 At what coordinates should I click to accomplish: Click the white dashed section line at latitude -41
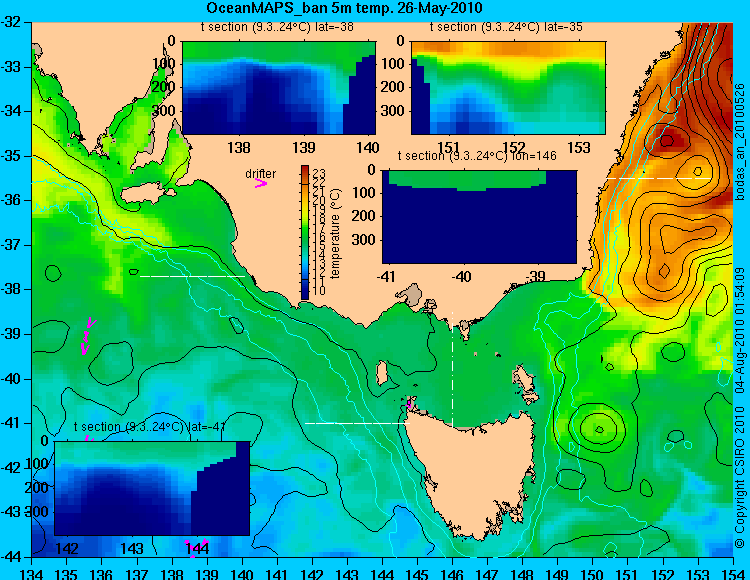357,423
